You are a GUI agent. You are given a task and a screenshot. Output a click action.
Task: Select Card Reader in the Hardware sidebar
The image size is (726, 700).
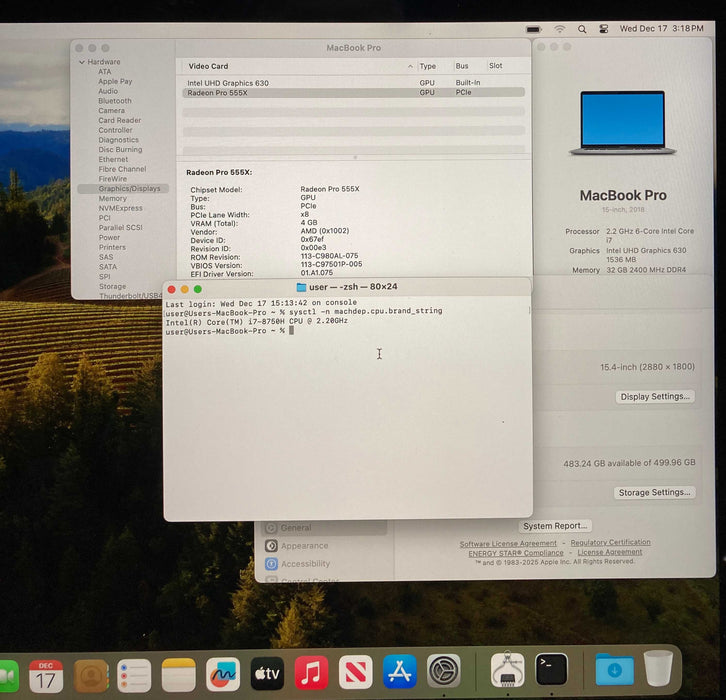119,120
